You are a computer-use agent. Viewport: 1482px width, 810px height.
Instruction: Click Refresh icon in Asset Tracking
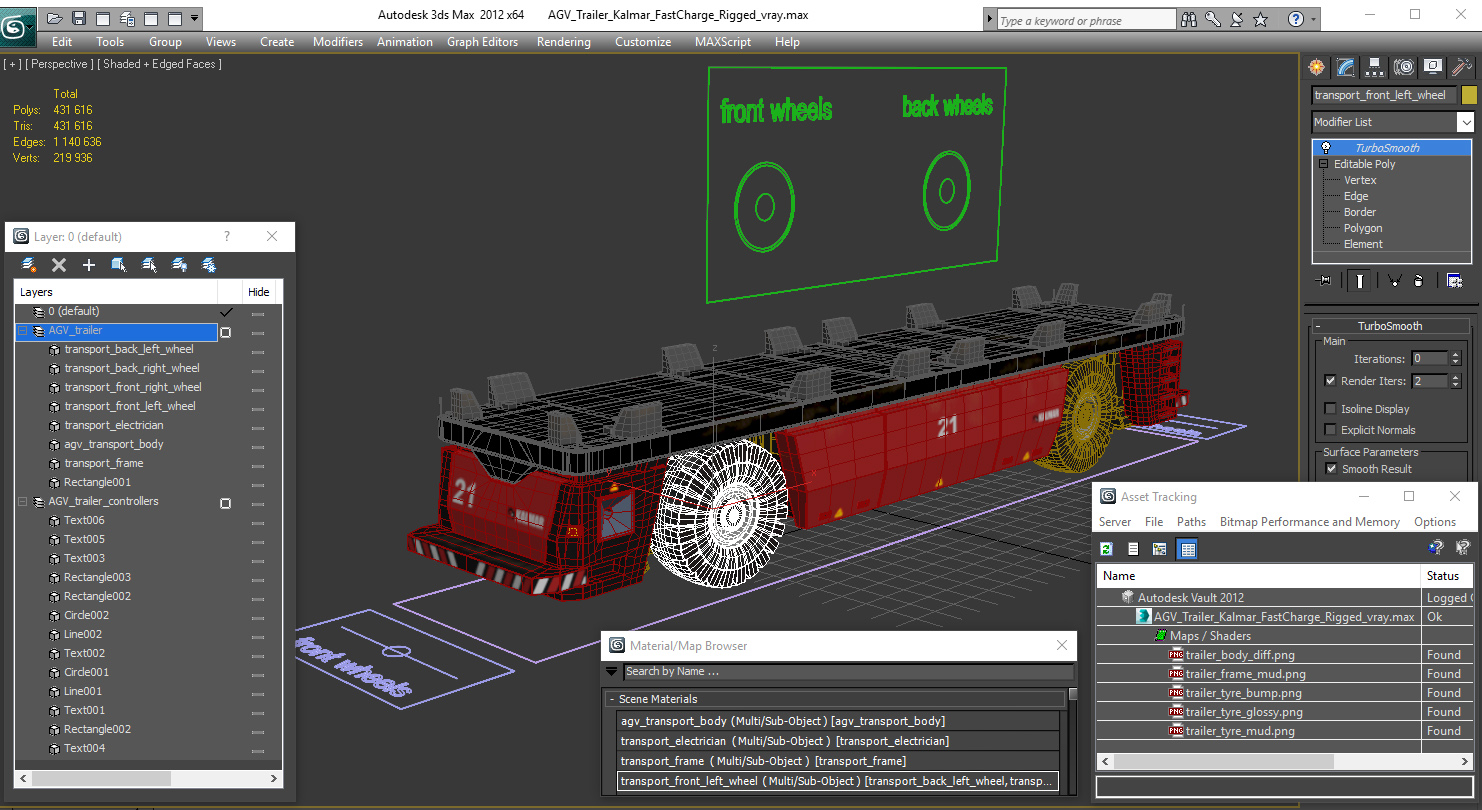1107,549
